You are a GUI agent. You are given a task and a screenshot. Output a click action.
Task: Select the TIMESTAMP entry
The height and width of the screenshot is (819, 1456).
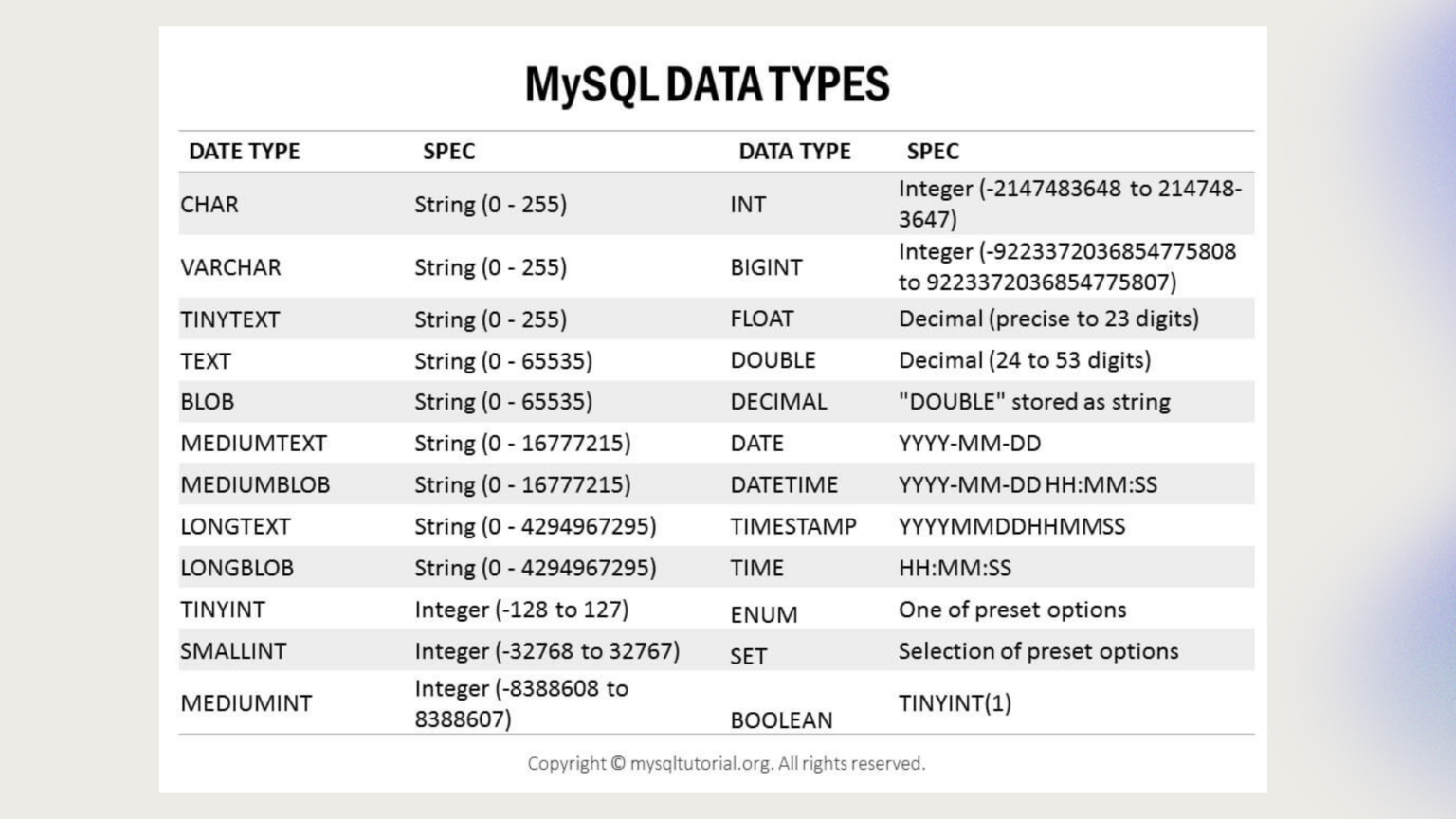click(x=793, y=526)
